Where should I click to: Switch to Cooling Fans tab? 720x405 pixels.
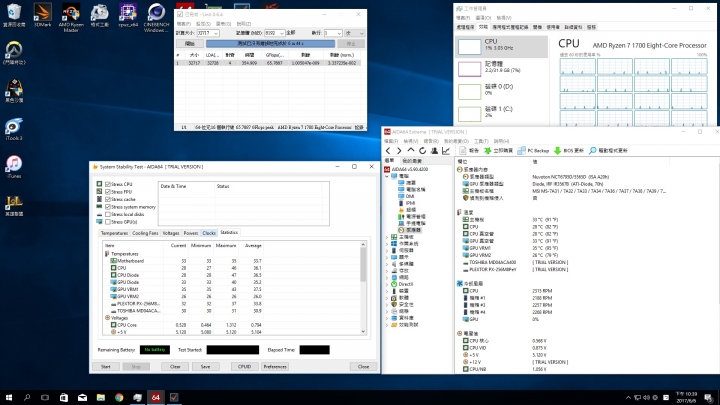click(x=145, y=233)
